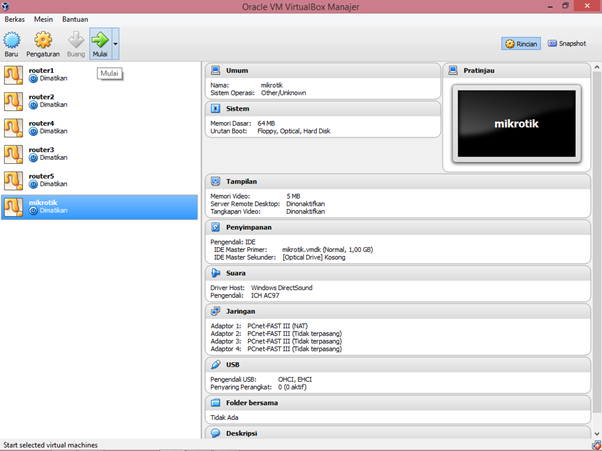The height and width of the screenshot is (451, 602).
Task: Click the Deskripsi section icon
Action: 216,433
